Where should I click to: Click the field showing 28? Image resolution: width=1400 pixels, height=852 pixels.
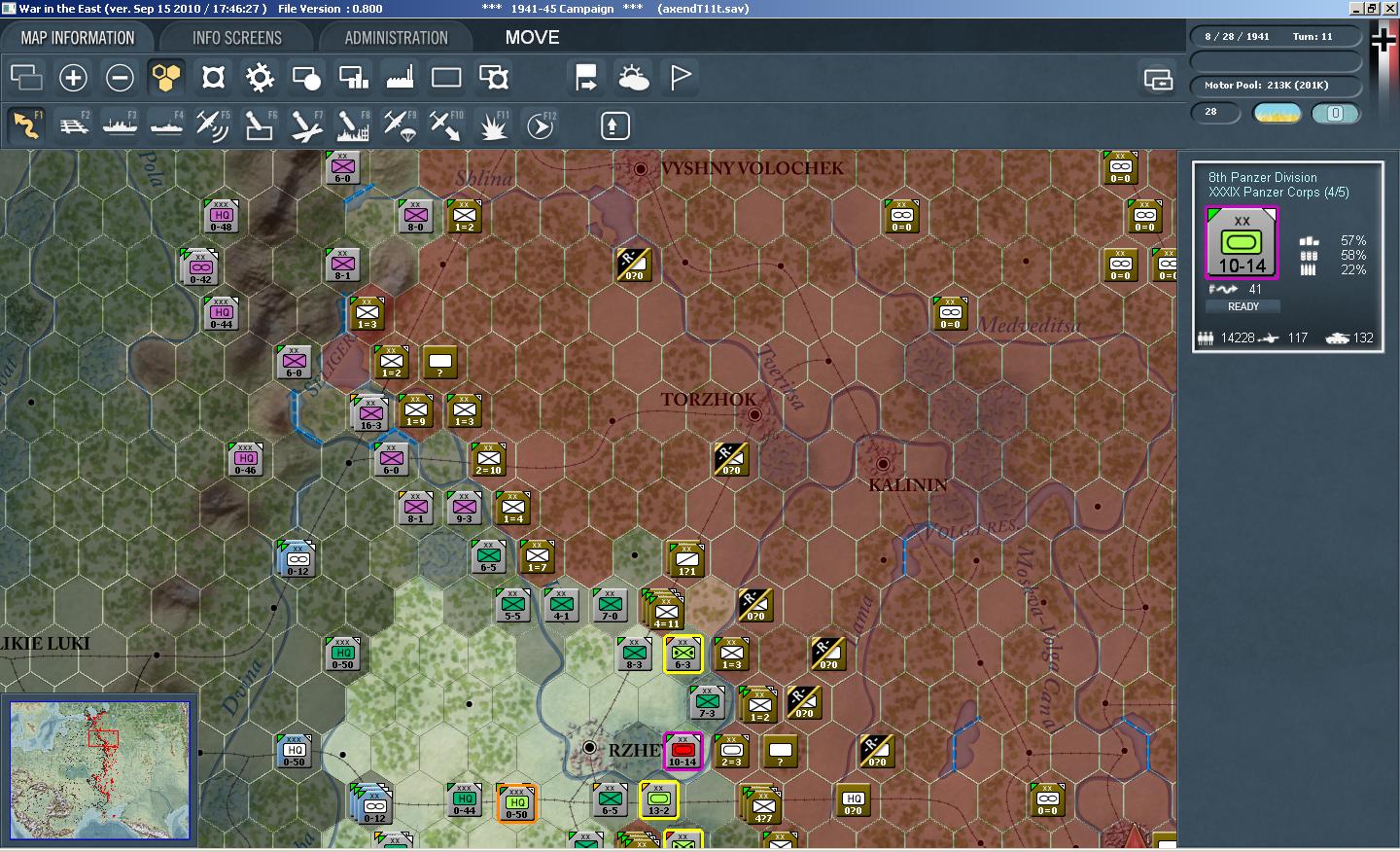click(x=1215, y=112)
